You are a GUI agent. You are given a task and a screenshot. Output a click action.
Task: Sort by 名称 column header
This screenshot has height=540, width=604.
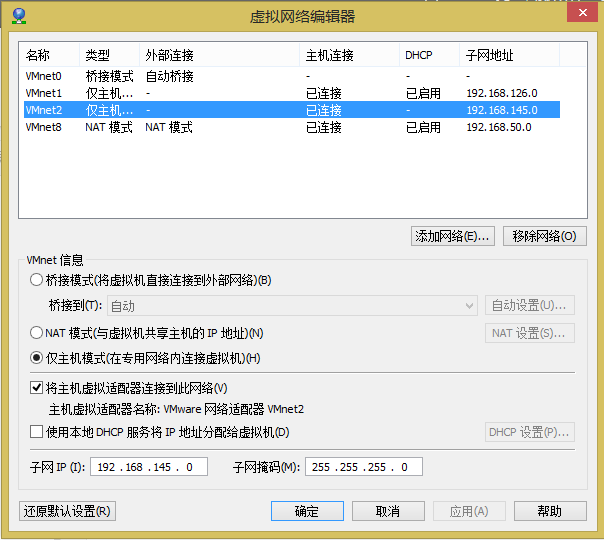point(49,55)
